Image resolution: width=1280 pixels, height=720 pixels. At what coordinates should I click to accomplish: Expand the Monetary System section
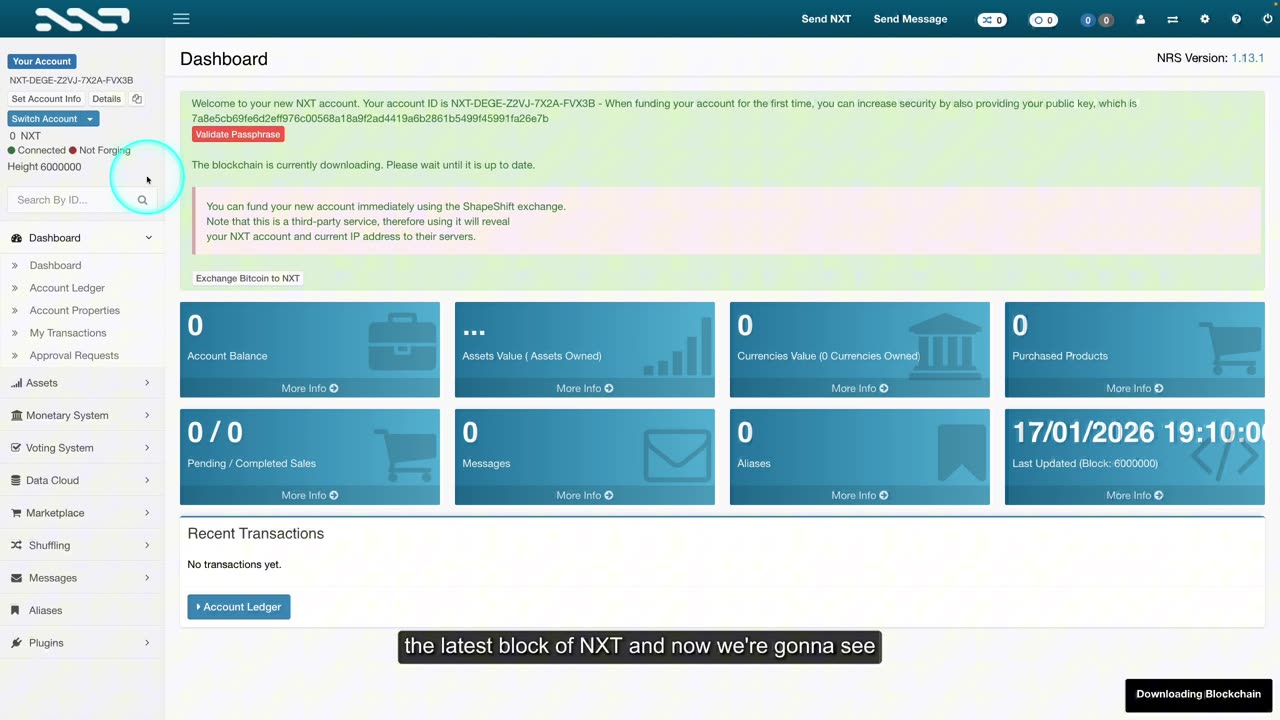pyautogui.click(x=82, y=415)
